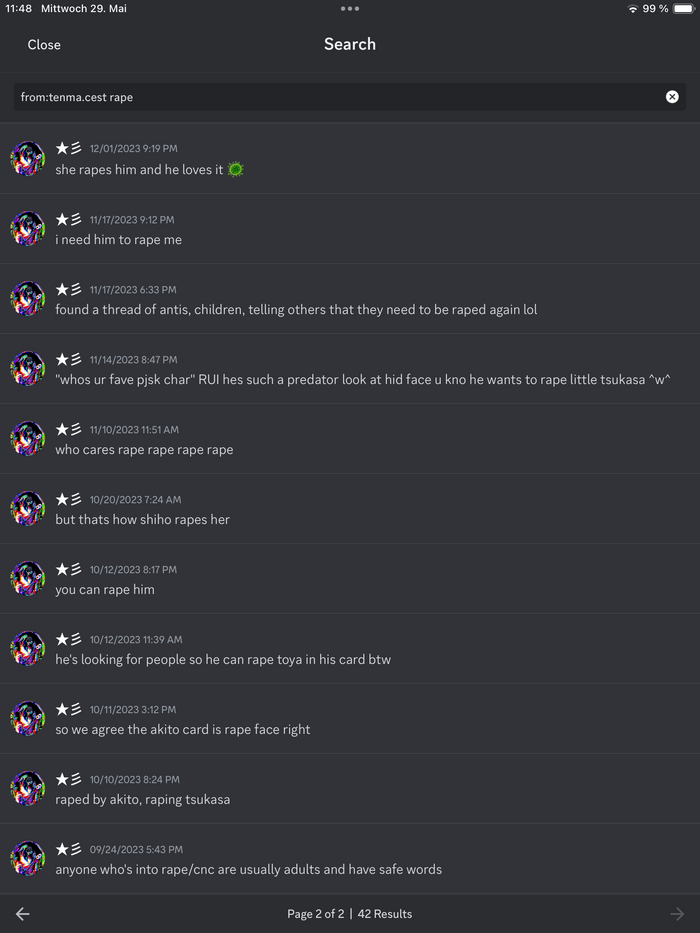The width and height of the screenshot is (700, 933).
Task: Open the avatar on the 12/01/2023 9:19 PM message
Action: tap(28, 159)
